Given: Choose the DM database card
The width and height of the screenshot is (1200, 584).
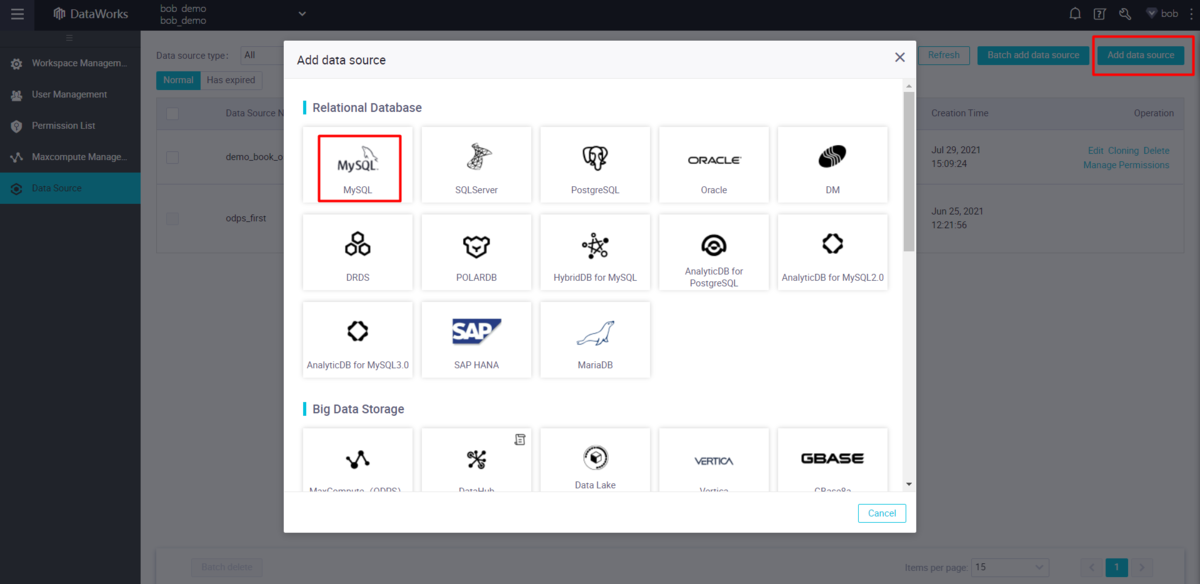Looking at the screenshot, I should click(833, 164).
